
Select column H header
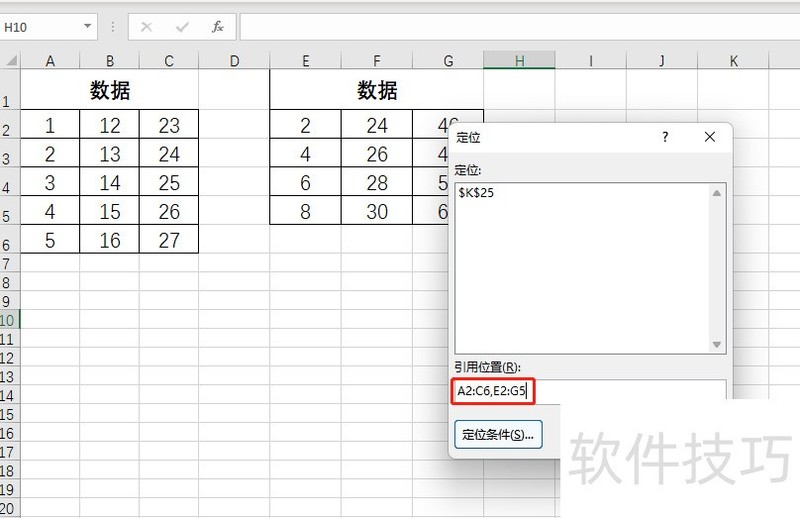(x=519, y=61)
